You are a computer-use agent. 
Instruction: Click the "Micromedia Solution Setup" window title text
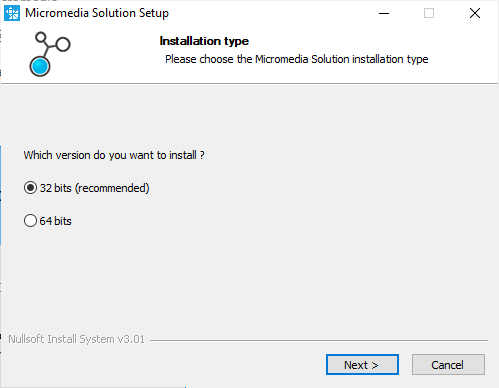tap(97, 13)
